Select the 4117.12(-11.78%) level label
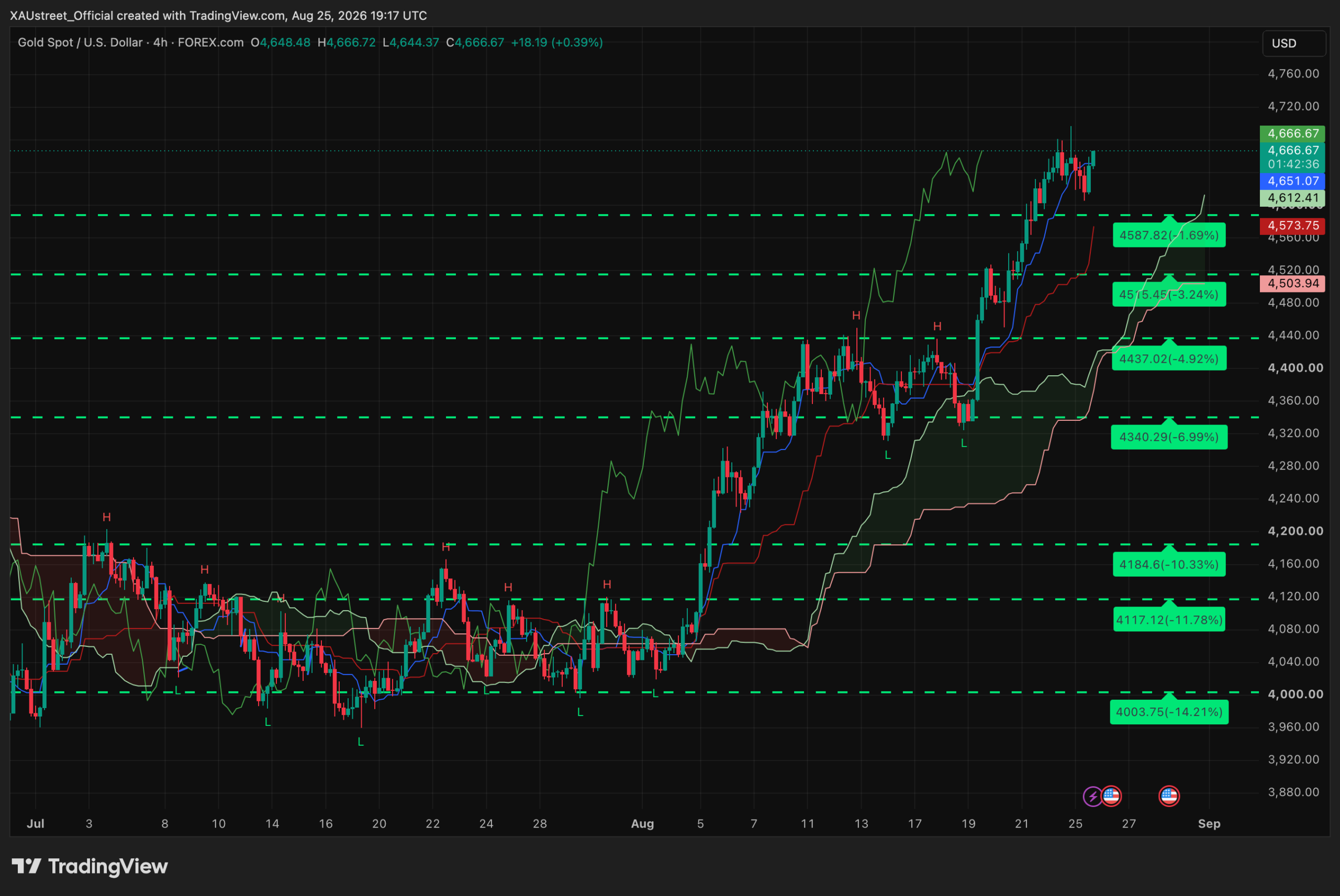1340x896 pixels. (x=1169, y=620)
